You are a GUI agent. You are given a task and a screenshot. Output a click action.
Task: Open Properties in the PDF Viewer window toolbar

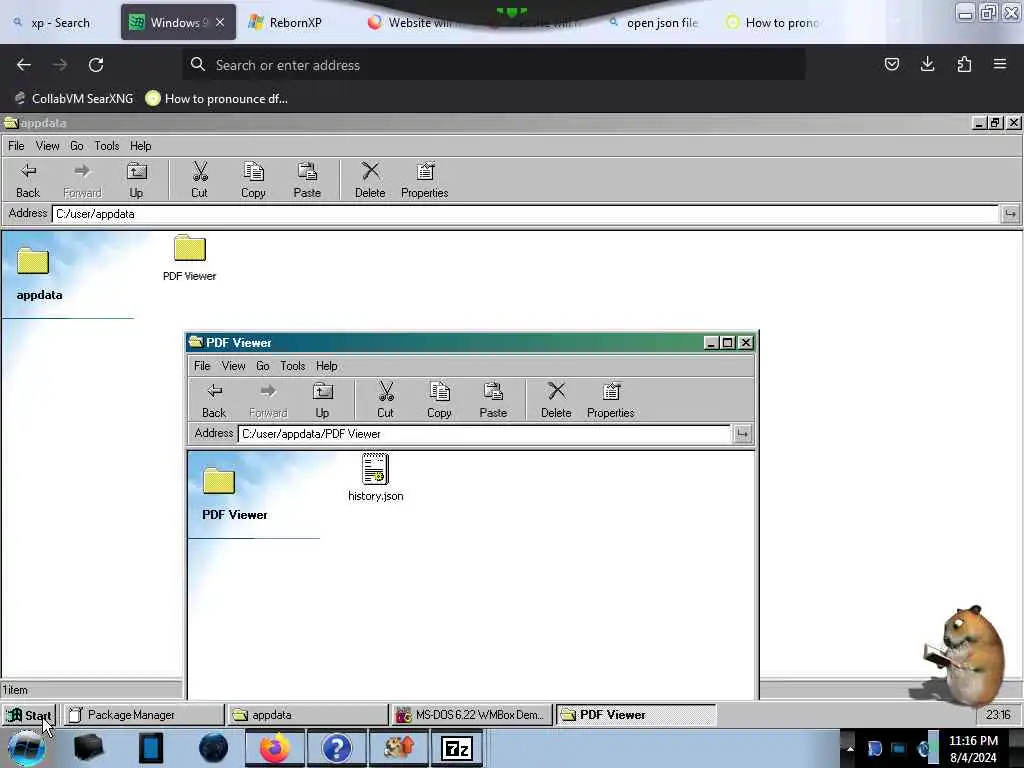pyautogui.click(x=611, y=400)
